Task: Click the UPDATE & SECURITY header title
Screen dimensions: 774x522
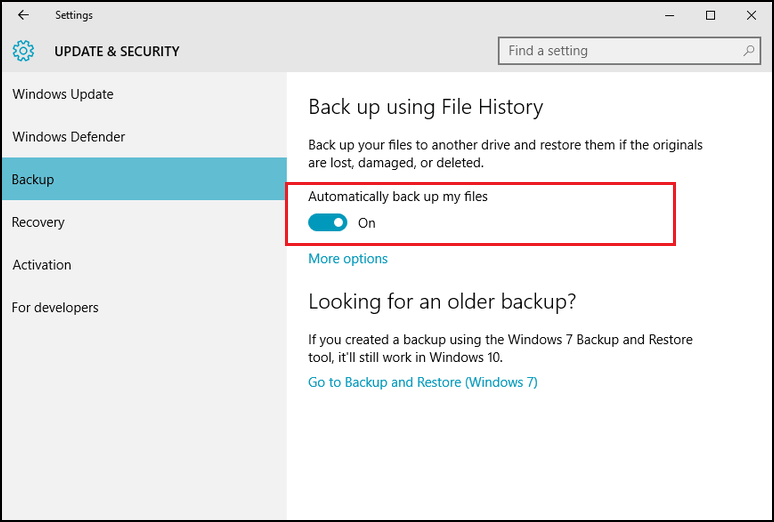Action: coord(117,51)
